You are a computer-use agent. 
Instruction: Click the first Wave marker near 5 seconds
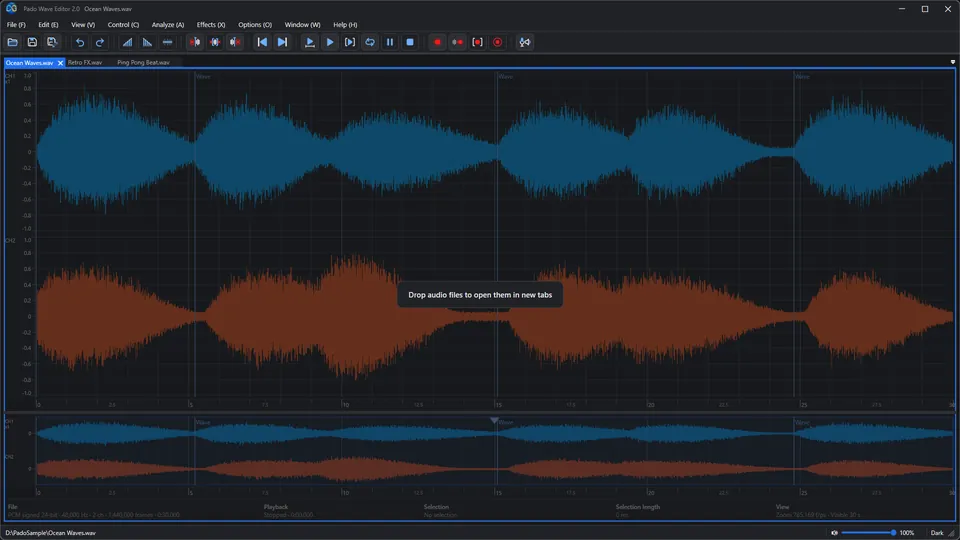203,77
